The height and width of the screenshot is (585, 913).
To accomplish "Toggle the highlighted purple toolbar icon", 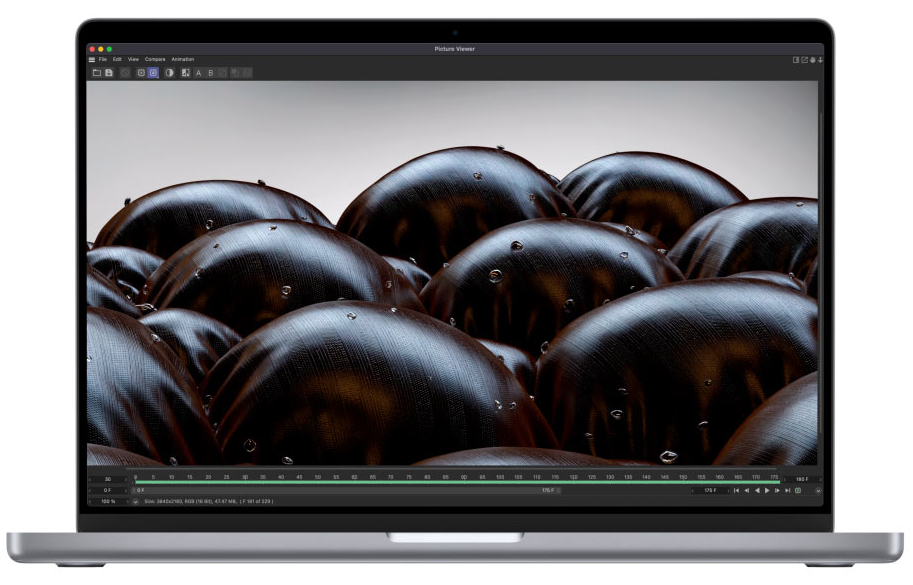I will tap(153, 73).
